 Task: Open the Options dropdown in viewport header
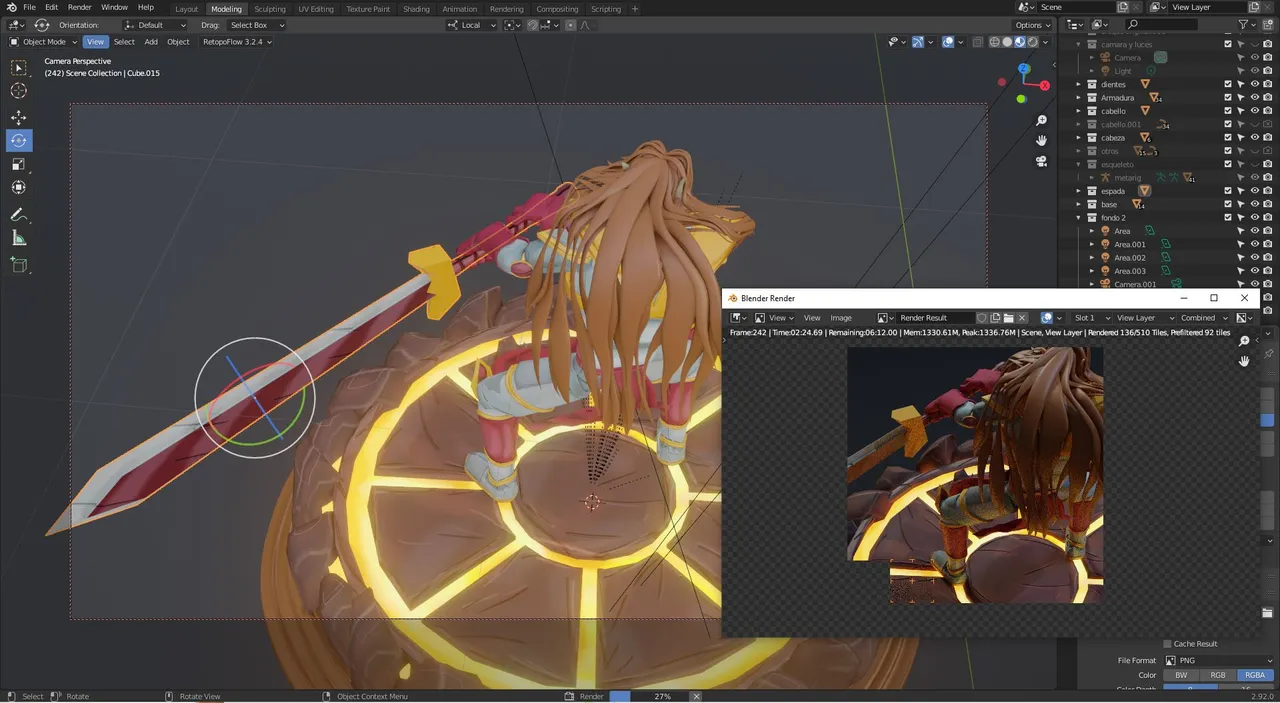coord(1032,25)
